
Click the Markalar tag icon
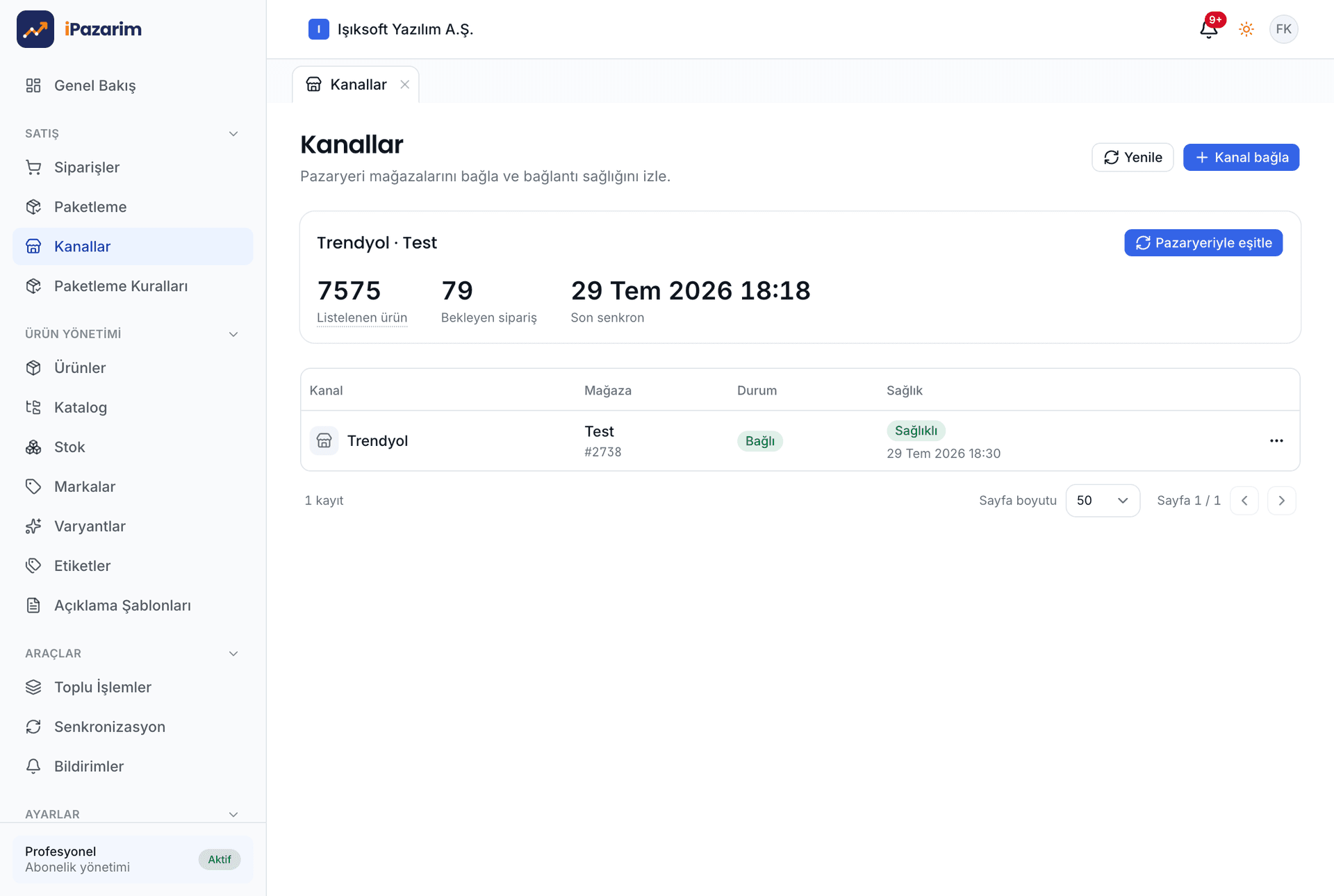point(33,487)
